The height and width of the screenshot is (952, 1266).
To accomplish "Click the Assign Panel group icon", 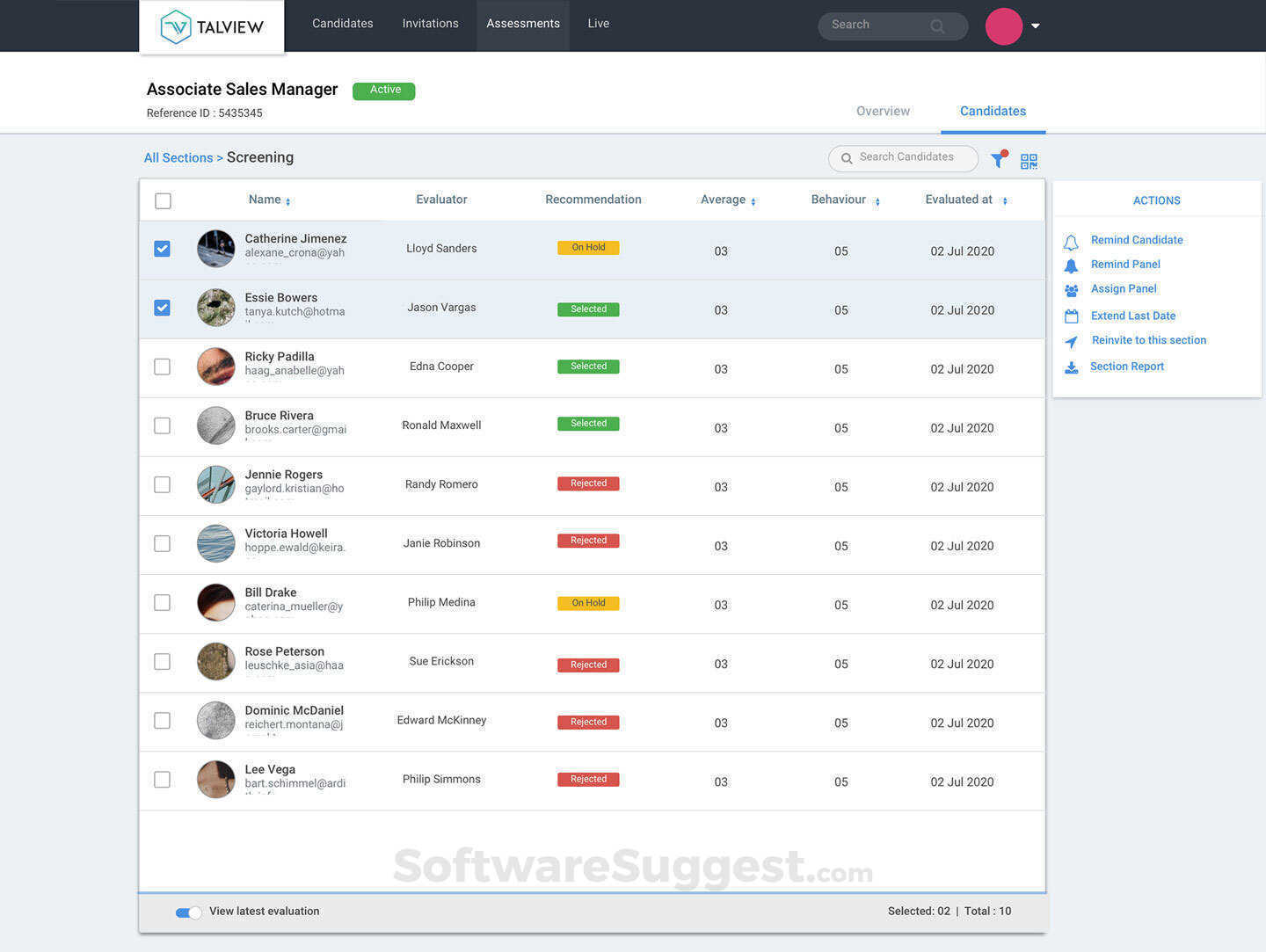I will click(x=1071, y=290).
